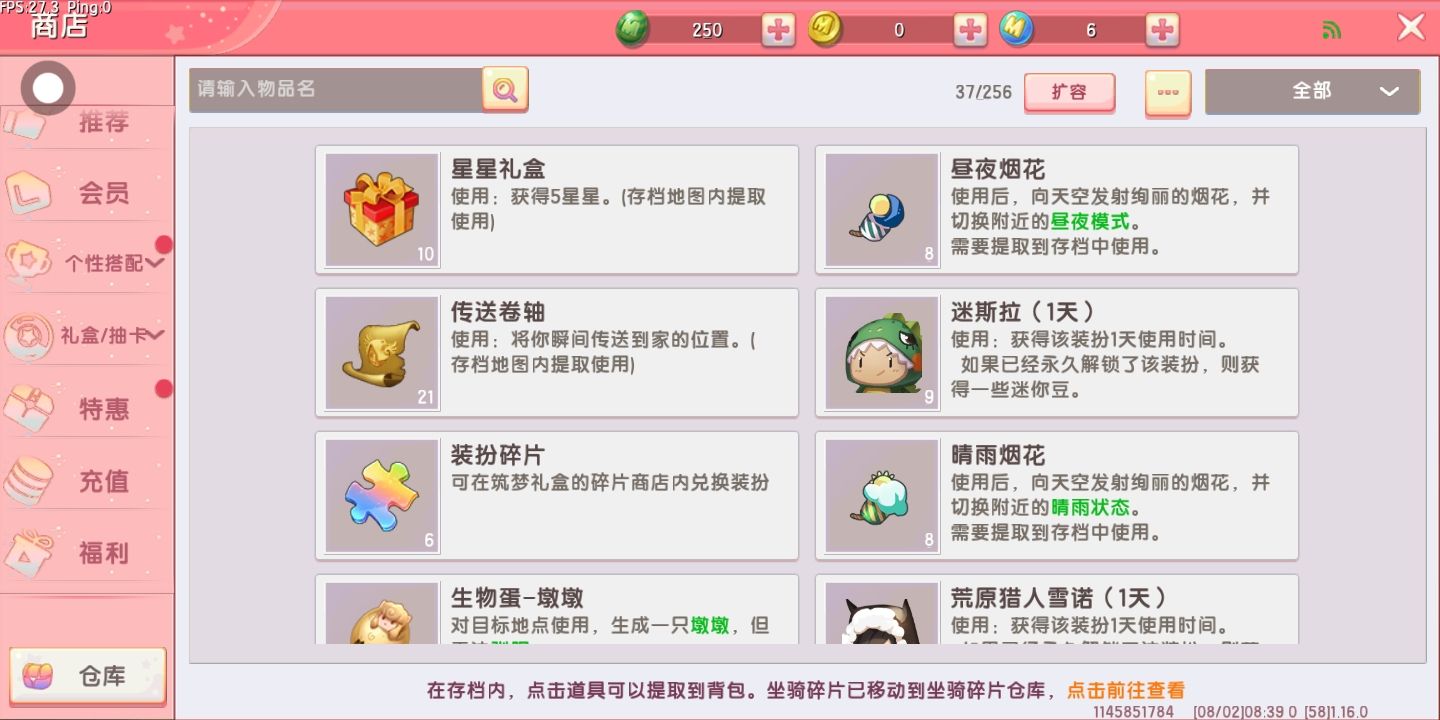Add gold coins with the plus icon
The width and height of the screenshot is (1440, 720).
coord(970,30)
